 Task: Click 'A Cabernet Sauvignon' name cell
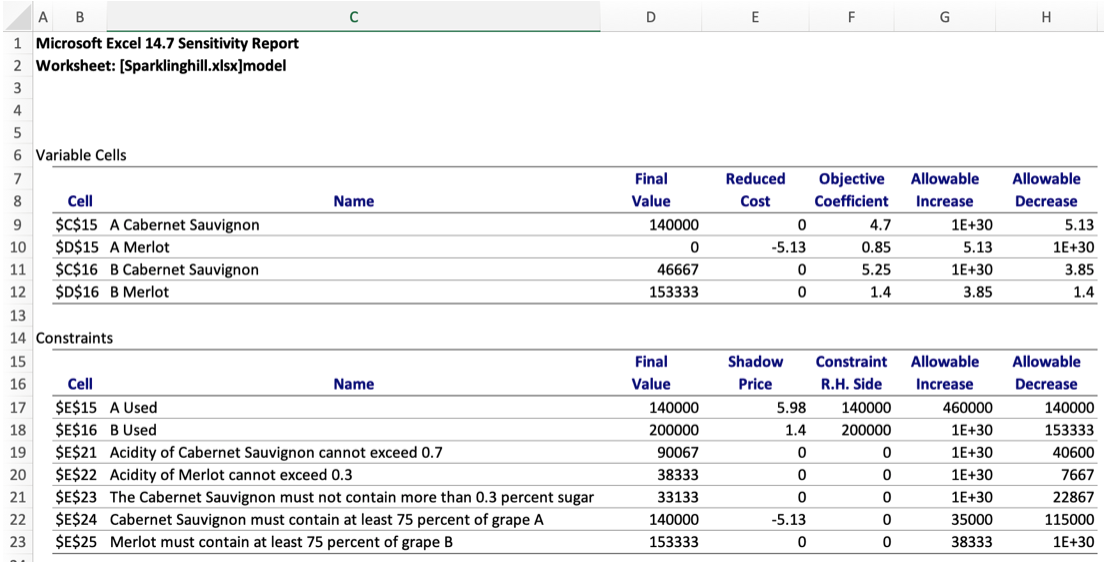pyautogui.click(x=184, y=225)
